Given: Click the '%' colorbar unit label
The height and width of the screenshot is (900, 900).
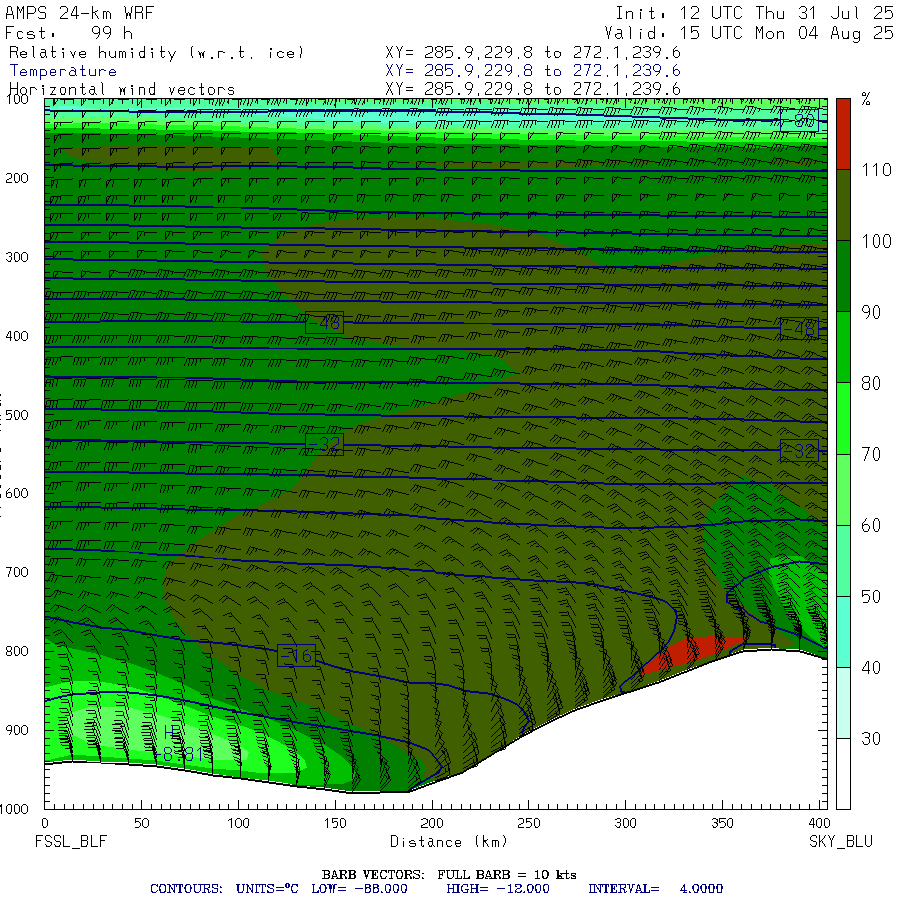Looking at the screenshot, I should 866,99.
